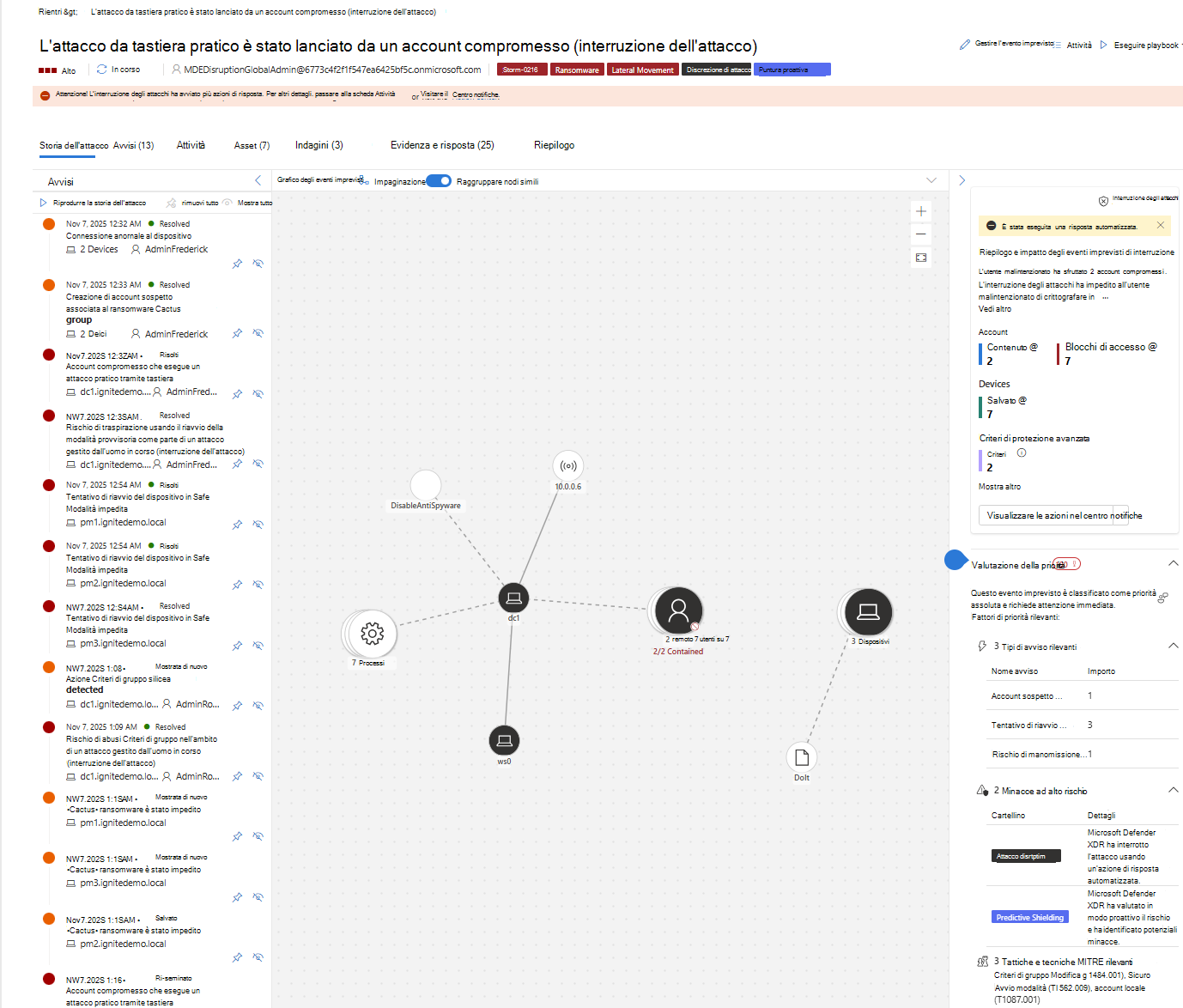Switch to the Asset (7) tab
The image size is (1183, 1008).
(x=252, y=145)
